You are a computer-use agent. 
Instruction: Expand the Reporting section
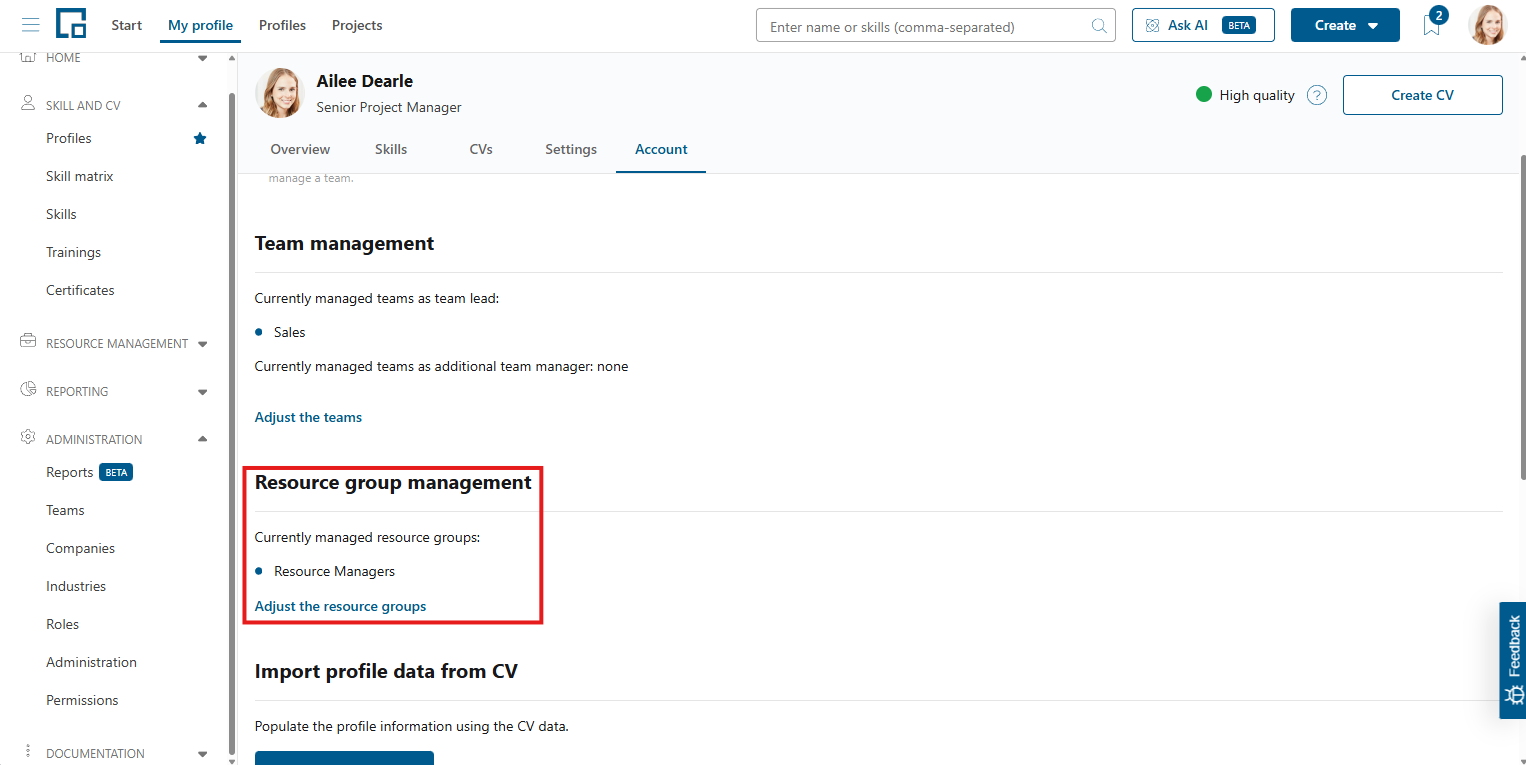click(x=203, y=392)
